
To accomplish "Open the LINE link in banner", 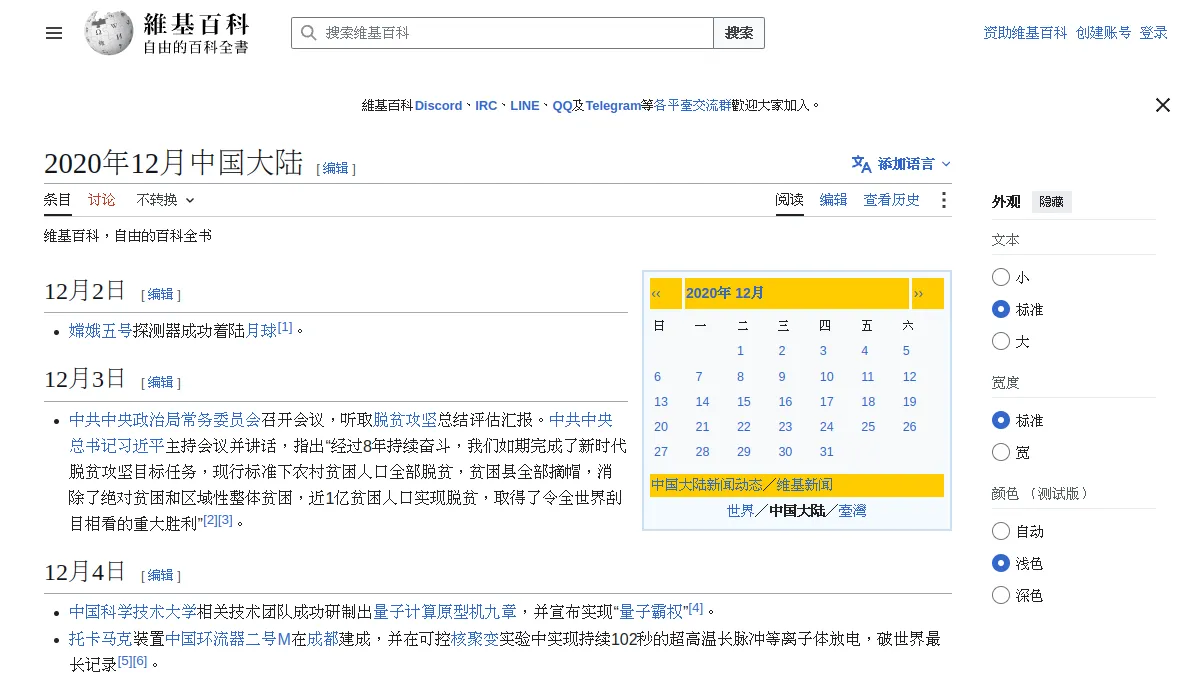I will (x=524, y=105).
